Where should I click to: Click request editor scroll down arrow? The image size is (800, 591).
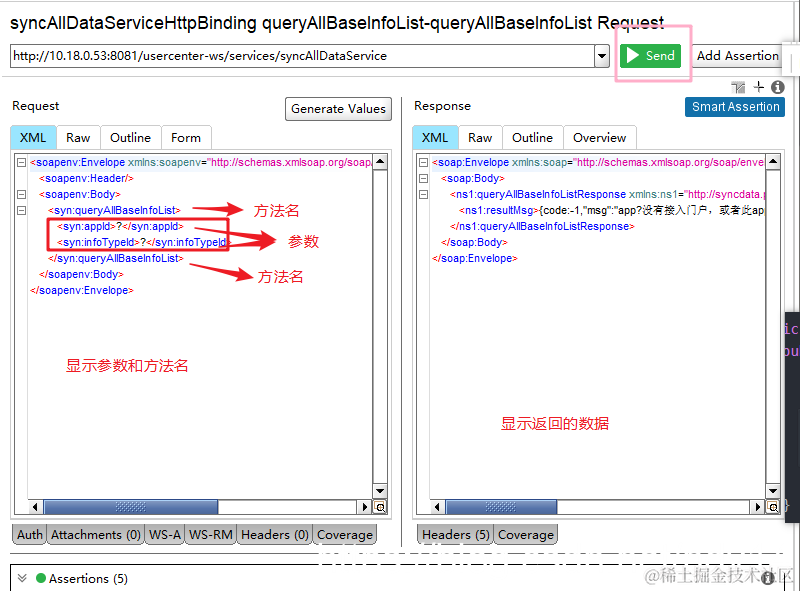[380, 491]
